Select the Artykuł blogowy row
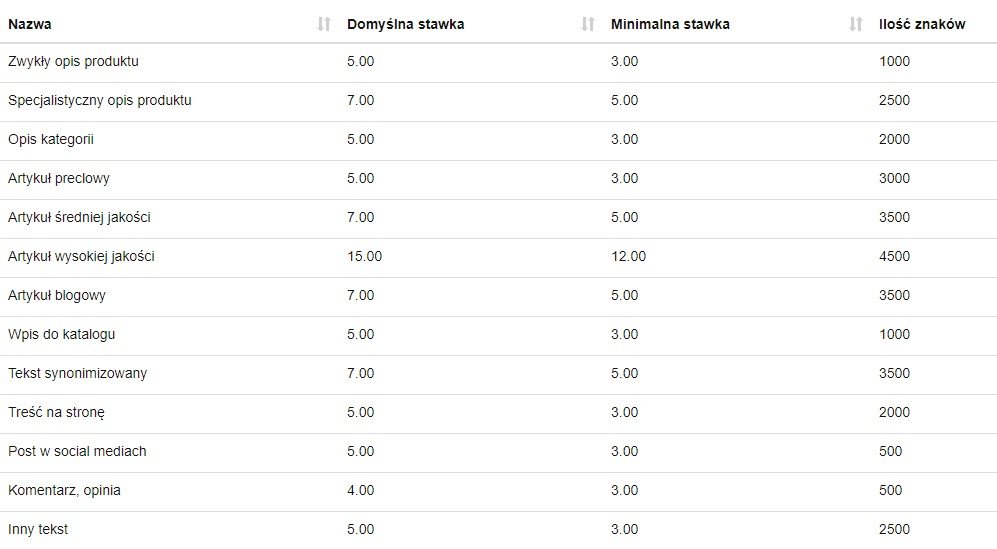This screenshot has width=997, height=549. [x=57, y=295]
